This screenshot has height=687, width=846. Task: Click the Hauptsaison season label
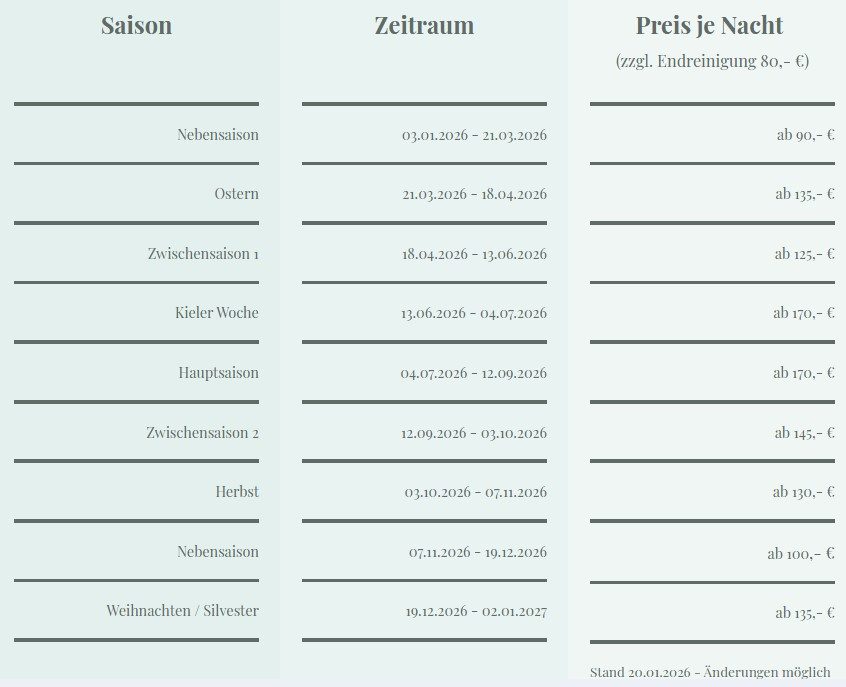[x=218, y=373]
